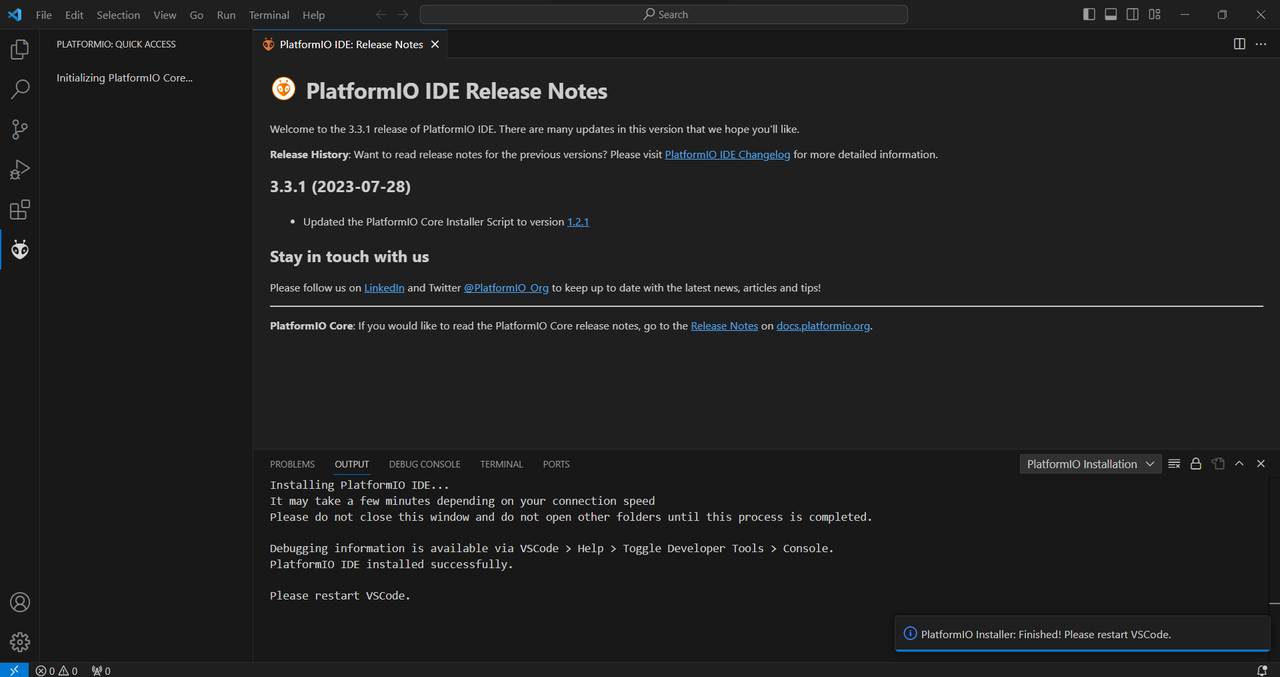The height and width of the screenshot is (677, 1280).
Task: Click 'PlatformIO IDE installed successfully.' output line
Action: pyautogui.click(x=391, y=565)
